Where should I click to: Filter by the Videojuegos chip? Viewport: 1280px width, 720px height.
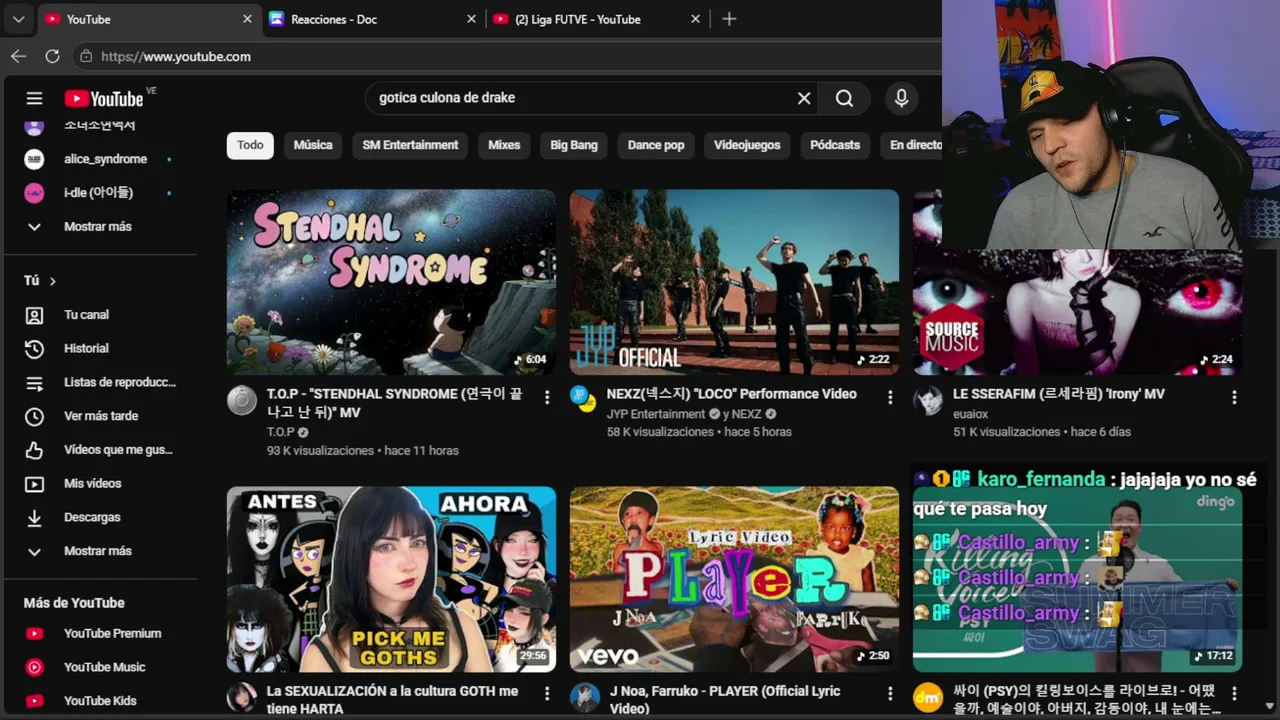click(747, 145)
